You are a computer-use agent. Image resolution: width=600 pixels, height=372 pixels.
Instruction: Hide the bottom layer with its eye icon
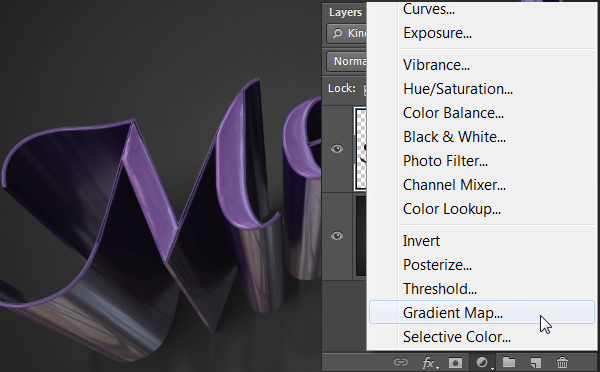337,235
